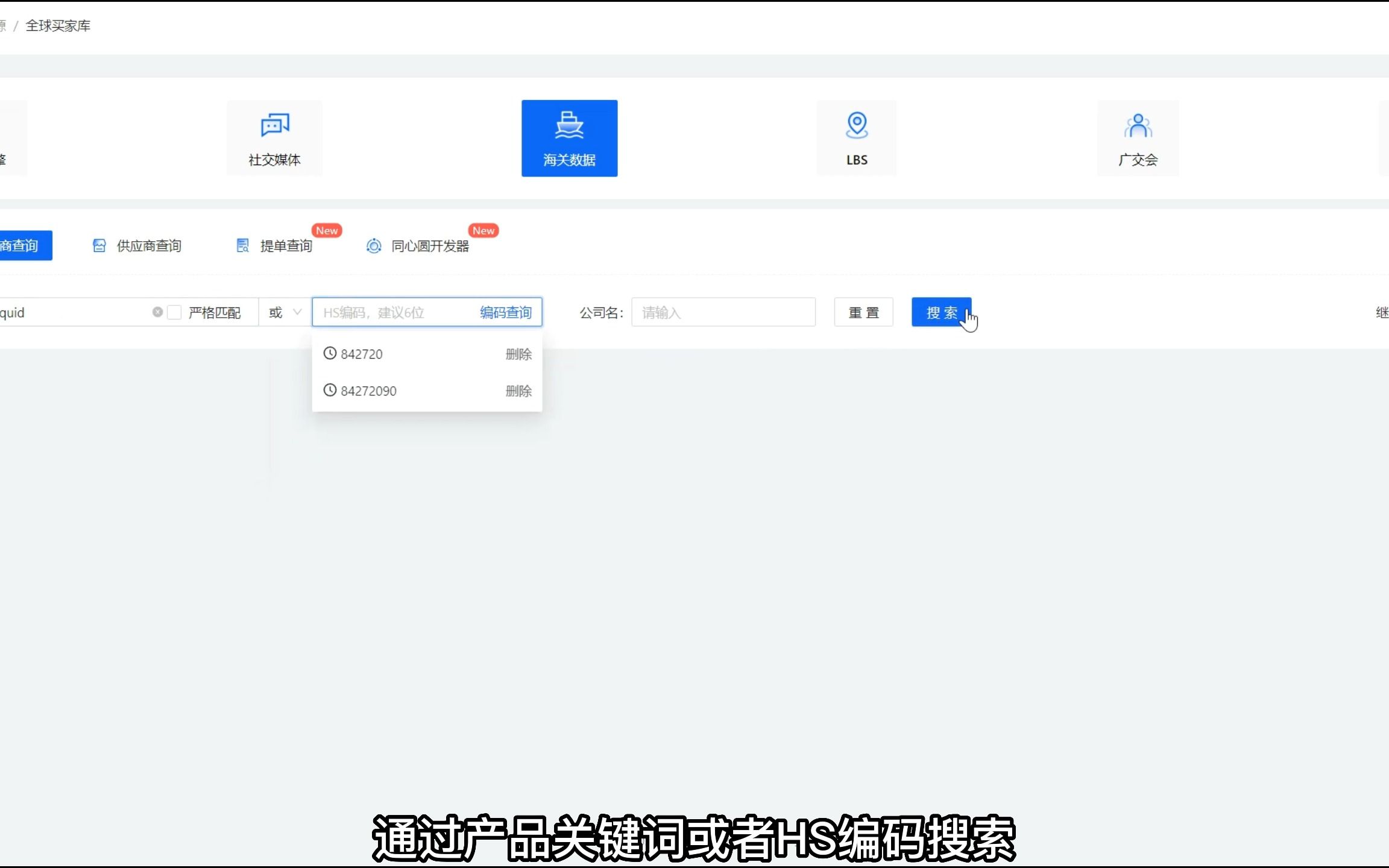Viewport: 1389px width, 868px height.
Task: Select the 84272090 recent HS code suggestion
Action: point(368,390)
